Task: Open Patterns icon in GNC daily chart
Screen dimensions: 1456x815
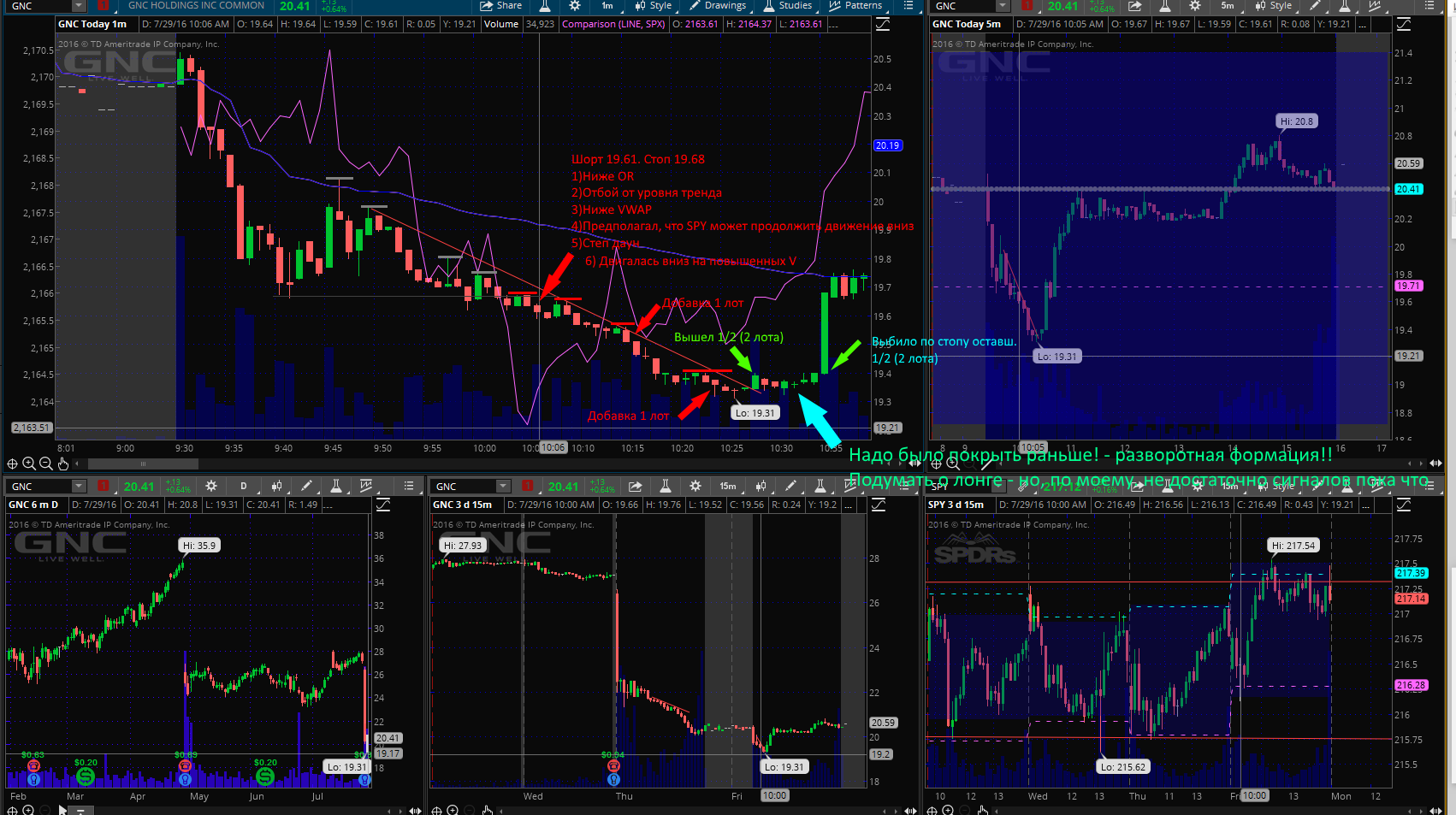Action: coord(366,486)
